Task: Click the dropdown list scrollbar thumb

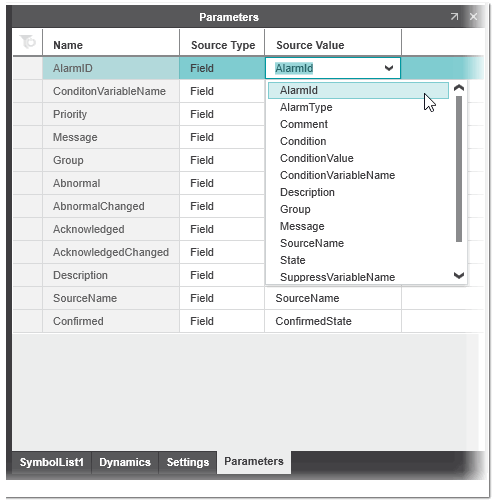Action: pos(459,169)
